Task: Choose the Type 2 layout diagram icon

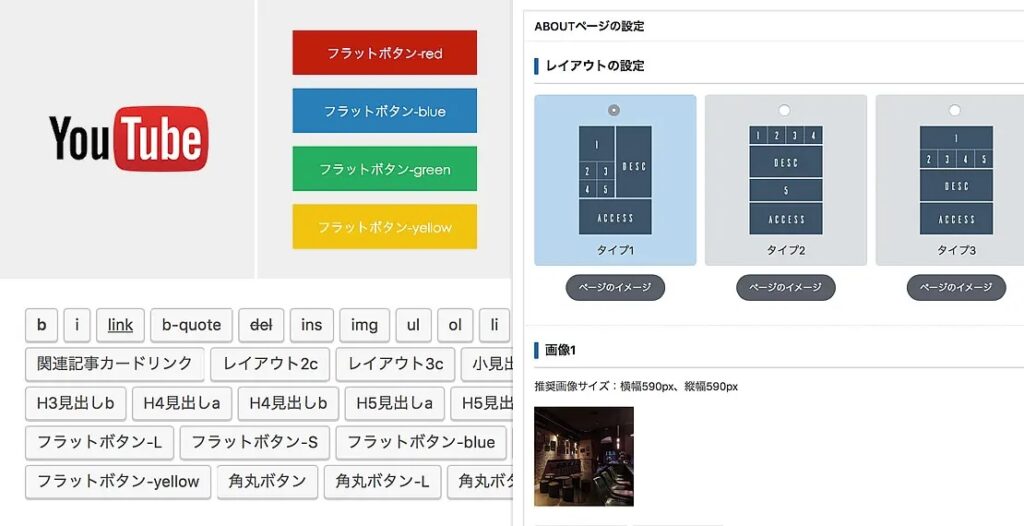Action: 786,180
